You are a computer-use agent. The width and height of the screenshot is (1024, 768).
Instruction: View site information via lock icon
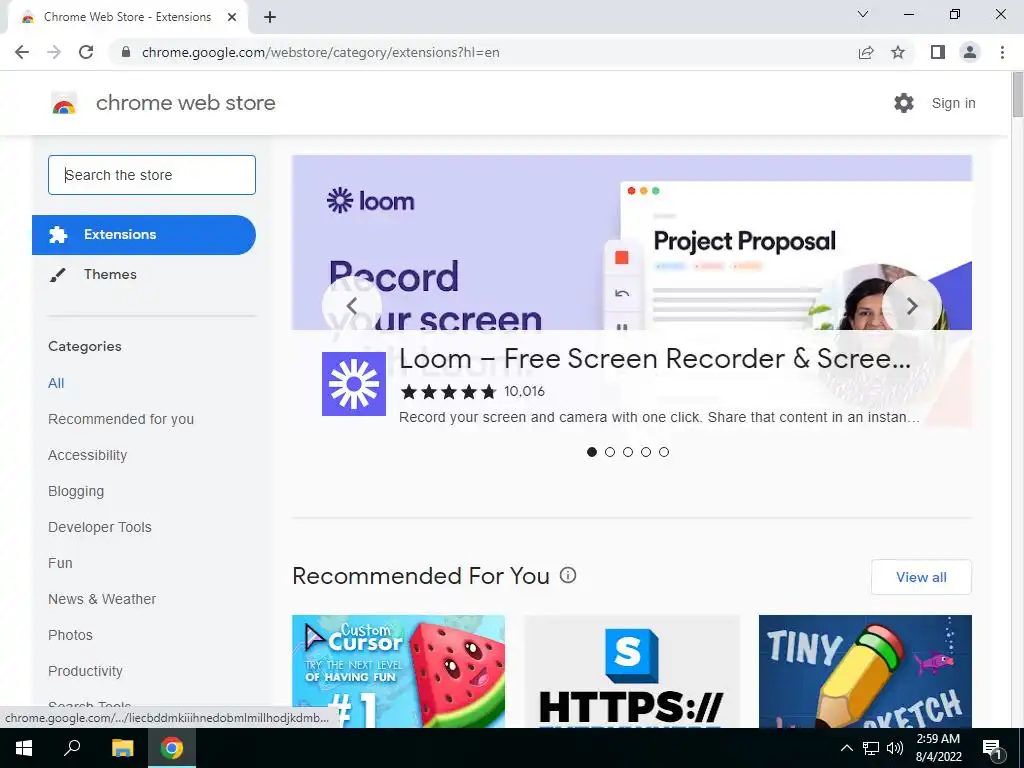tap(126, 52)
